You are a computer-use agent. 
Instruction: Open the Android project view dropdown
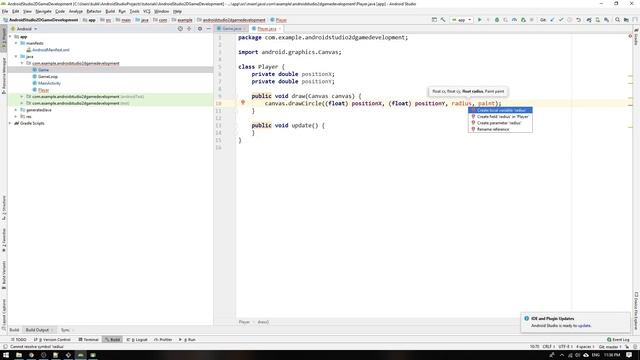click(24, 29)
